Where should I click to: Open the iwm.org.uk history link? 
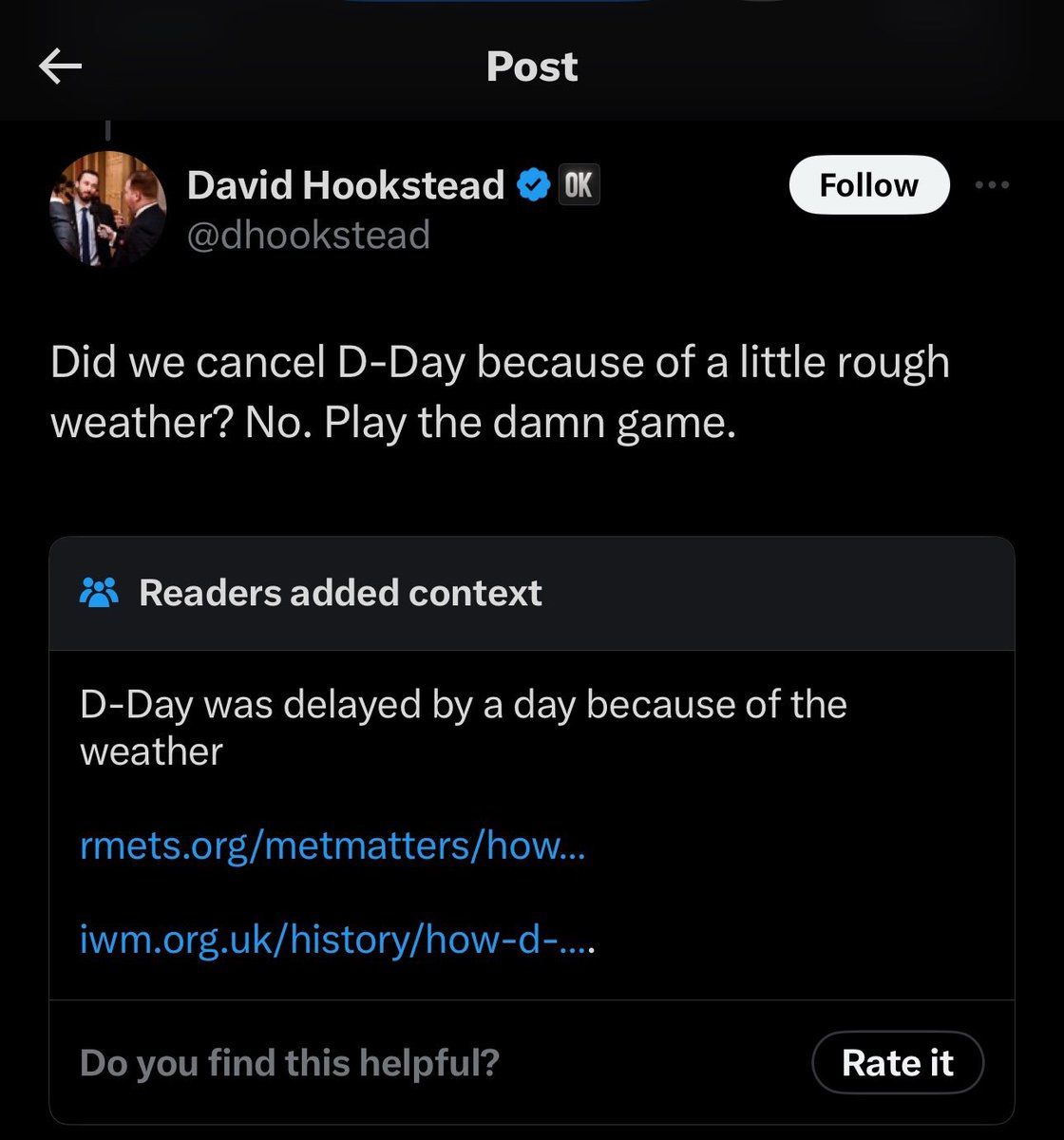[x=337, y=940]
